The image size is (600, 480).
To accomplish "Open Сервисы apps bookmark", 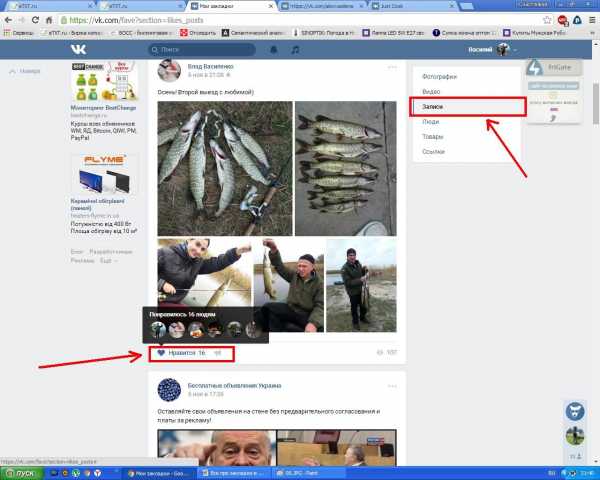I will pyautogui.click(x=18, y=33).
